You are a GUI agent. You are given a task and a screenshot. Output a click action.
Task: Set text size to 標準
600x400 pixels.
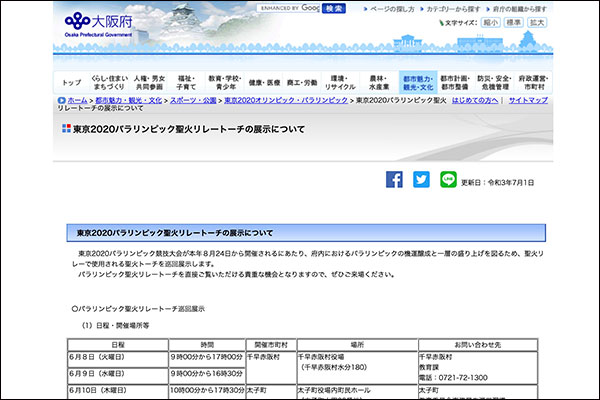pyautogui.click(x=513, y=22)
